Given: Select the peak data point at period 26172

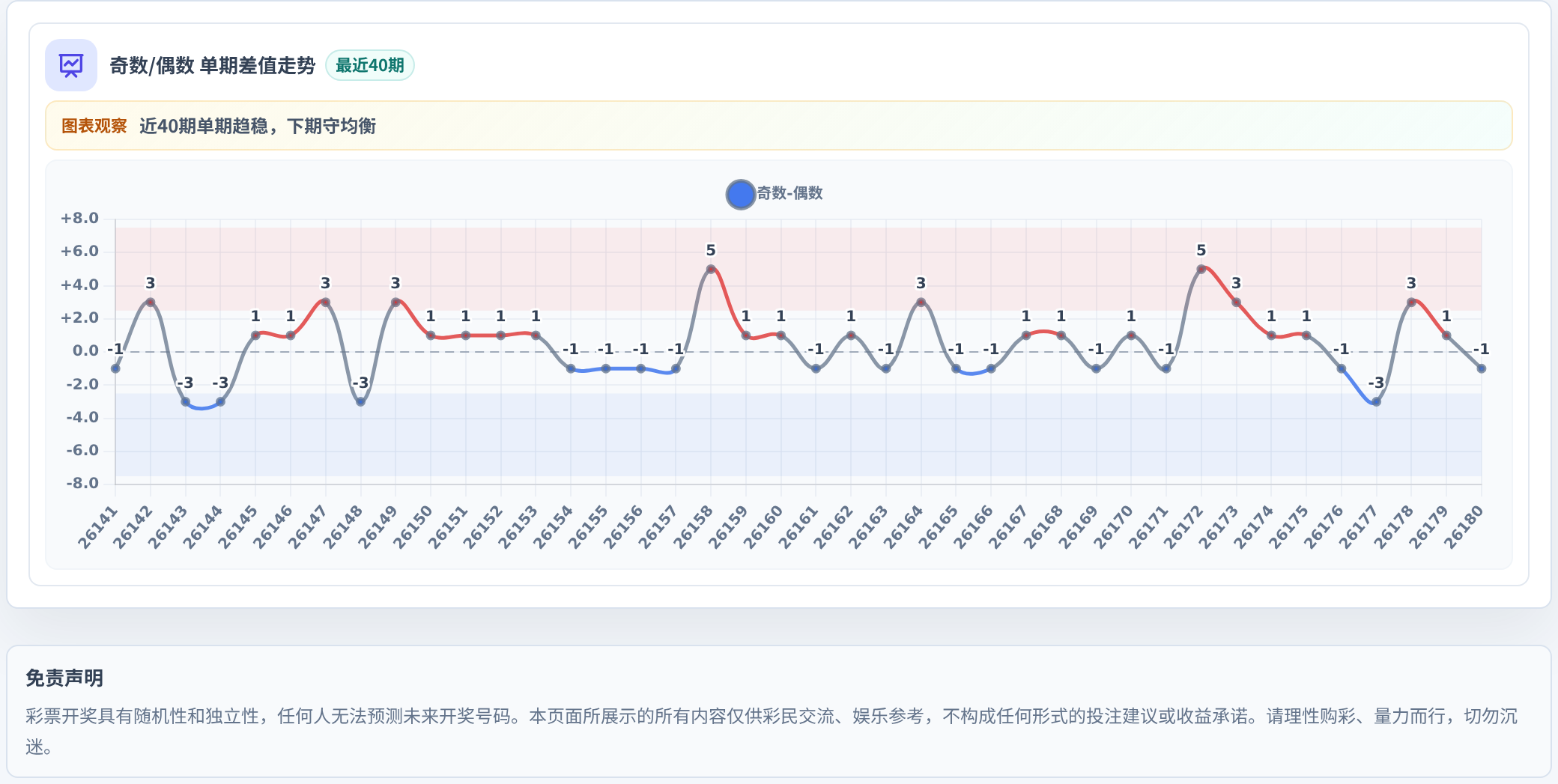Looking at the screenshot, I should tap(1201, 270).
